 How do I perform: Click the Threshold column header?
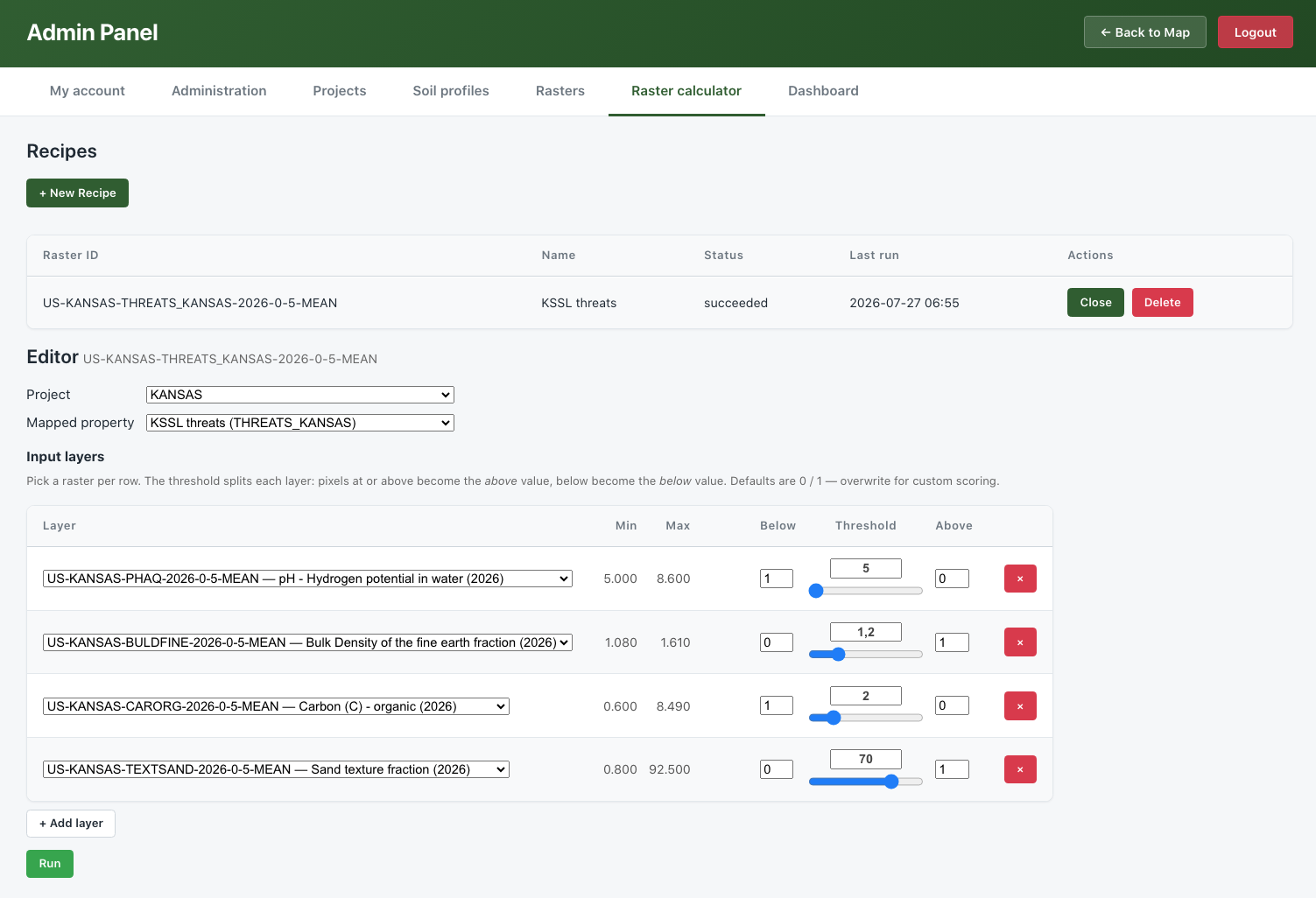click(866, 526)
